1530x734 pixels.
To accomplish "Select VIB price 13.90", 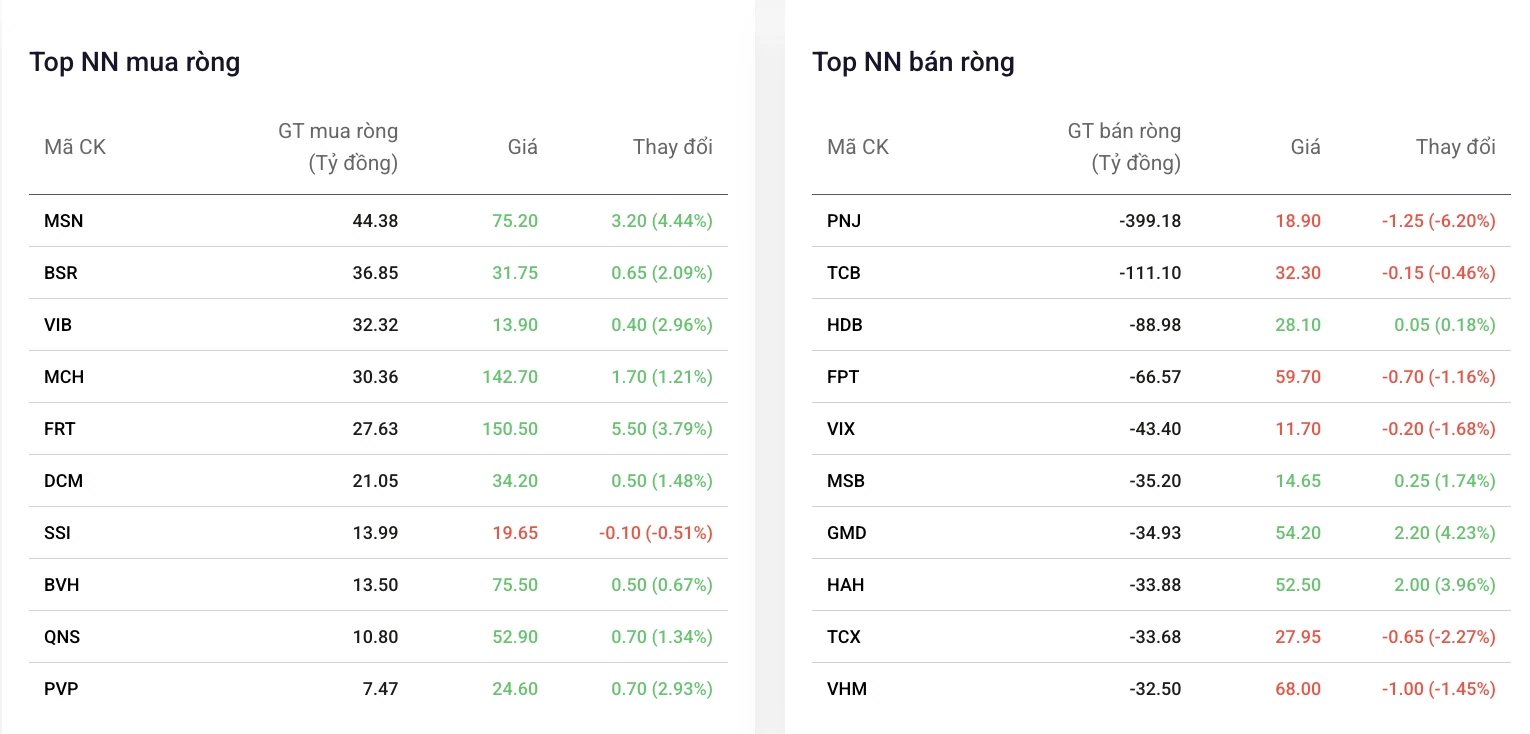I will [515, 325].
